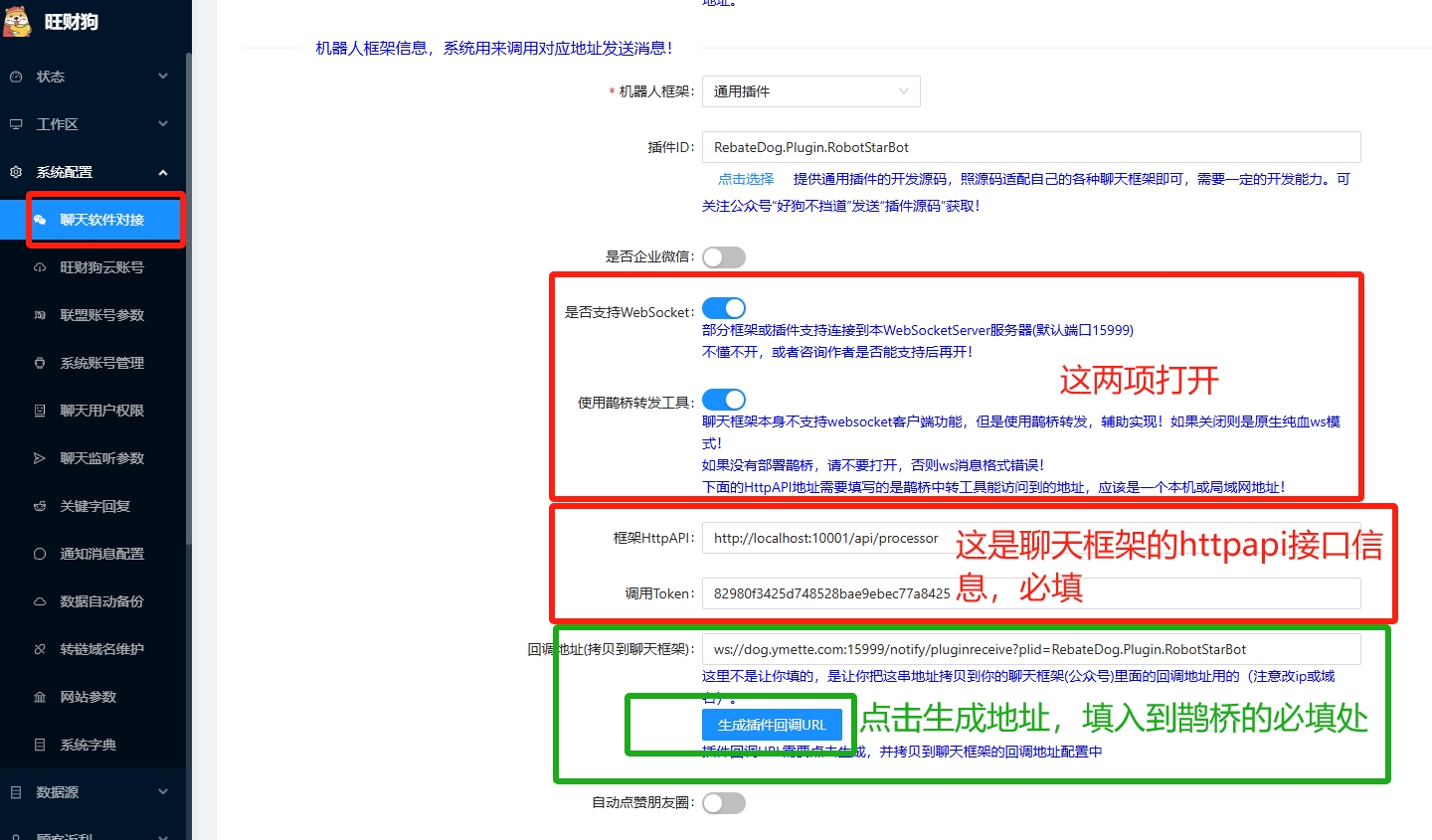This screenshot has height=840, width=1432.
Task: Go to 聊天用户权限 in sidebar
Action: [101, 411]
